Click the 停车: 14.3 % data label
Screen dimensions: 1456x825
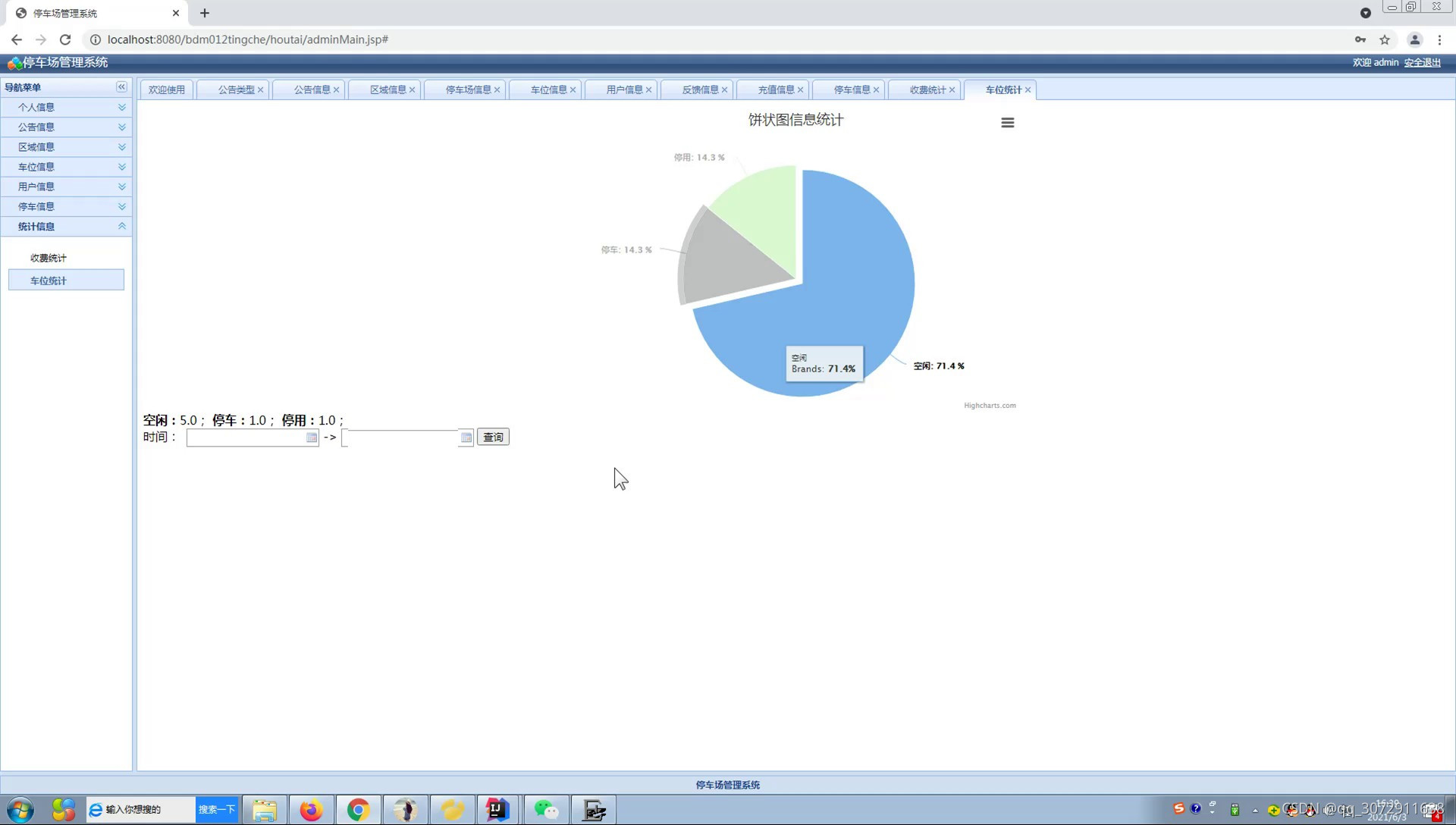click(626, 250)
